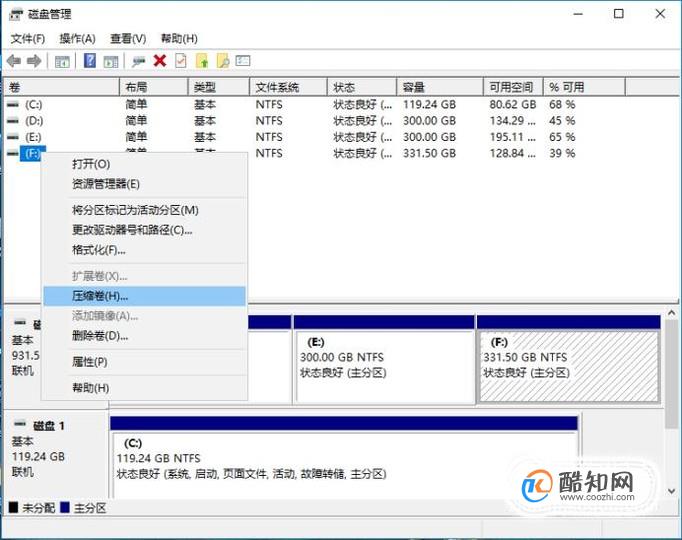Screen dimensions: 682x540
Task: Sort by the 容量 column header
Action: 440,87
